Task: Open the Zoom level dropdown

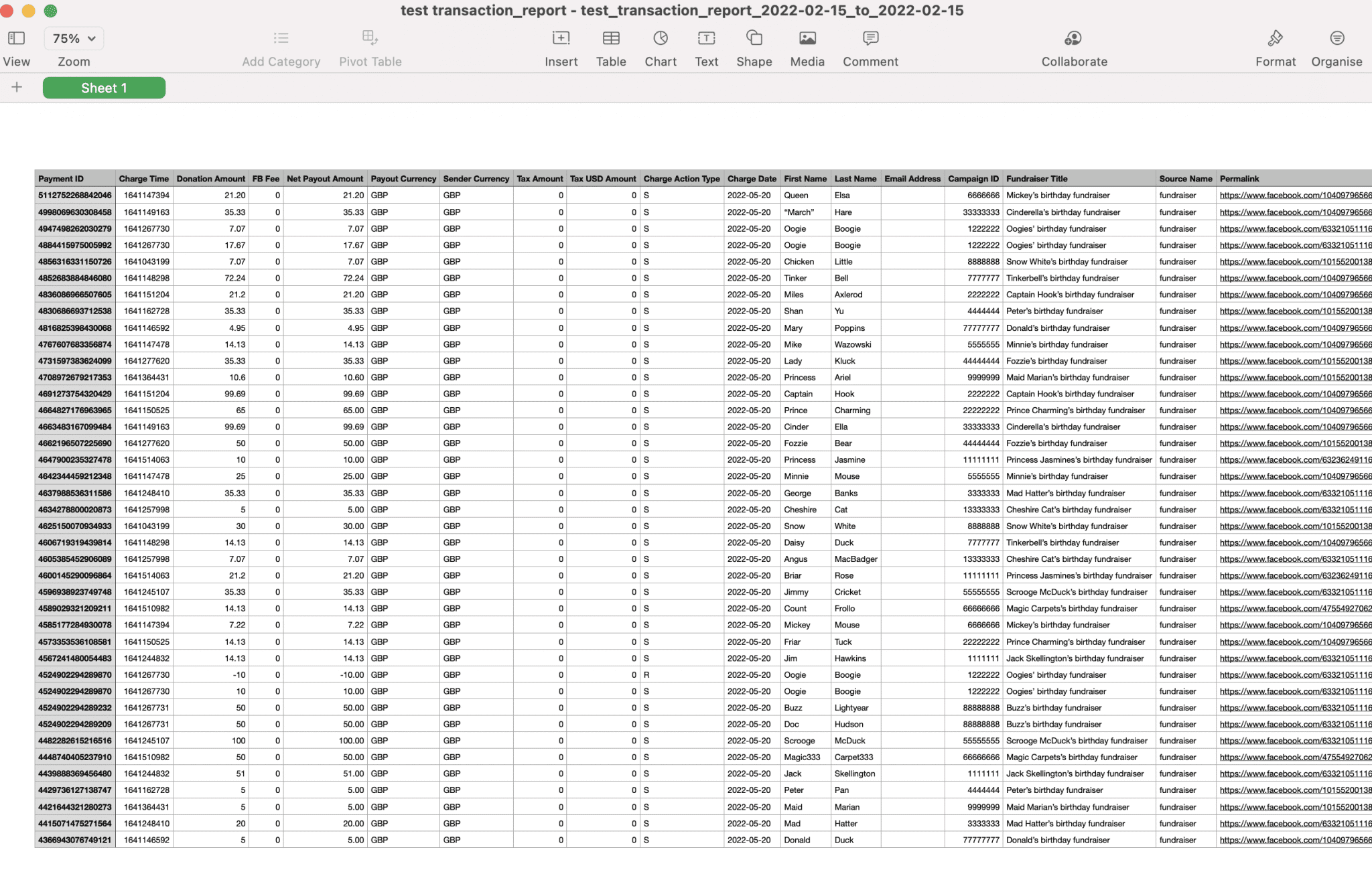Action: (x=73, y=38)
